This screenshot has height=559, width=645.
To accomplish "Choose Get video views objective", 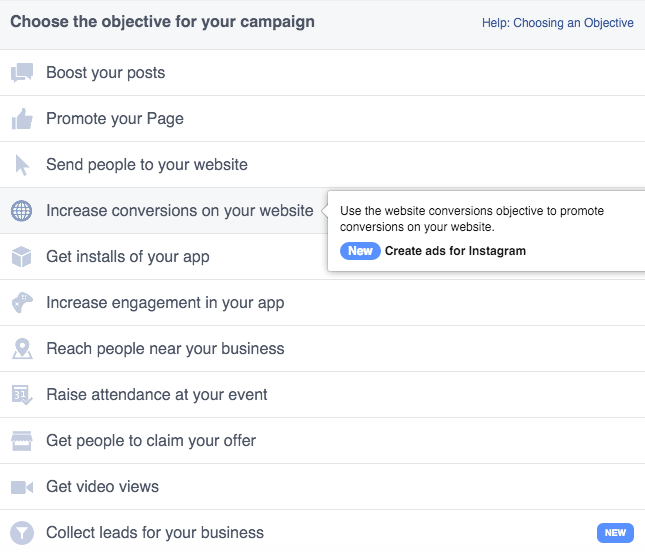I will coord(102,487).
